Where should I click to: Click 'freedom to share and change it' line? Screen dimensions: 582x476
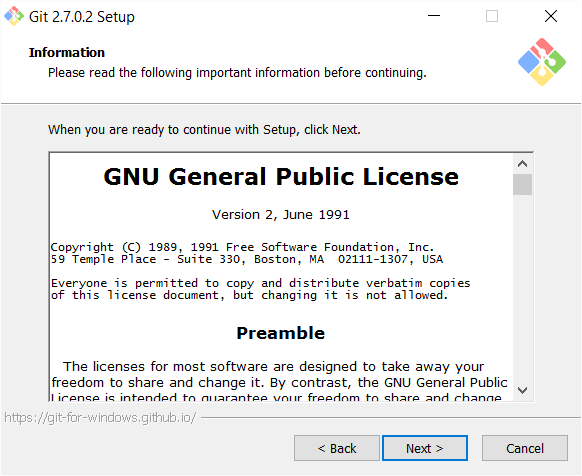pos(279,383)
